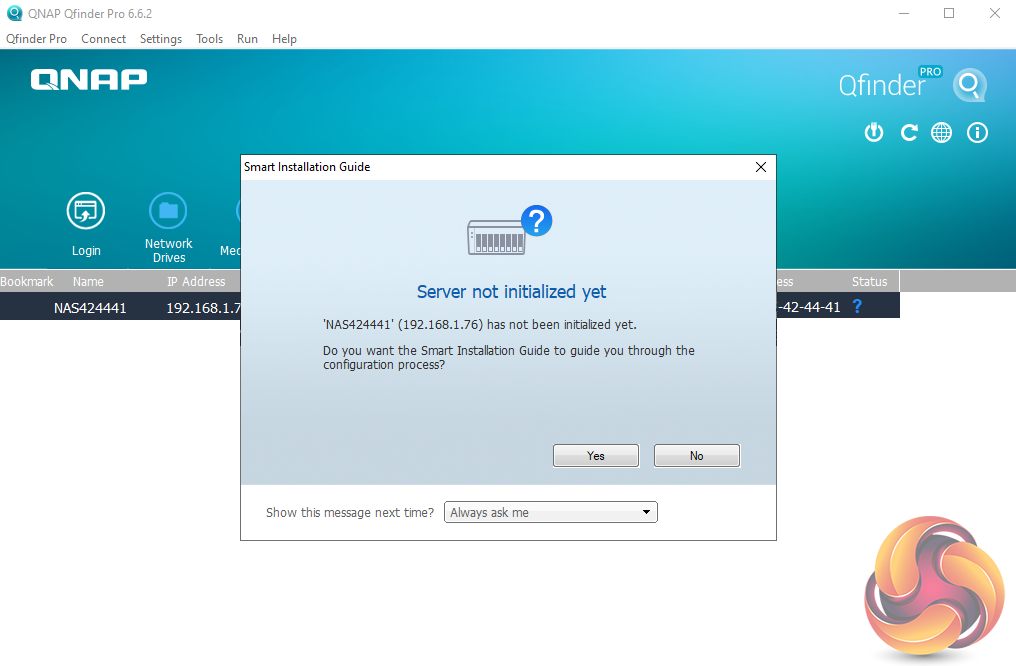Click the 192.168.1.7 IP address cell
1016x666 pixels.
point(203,308)
